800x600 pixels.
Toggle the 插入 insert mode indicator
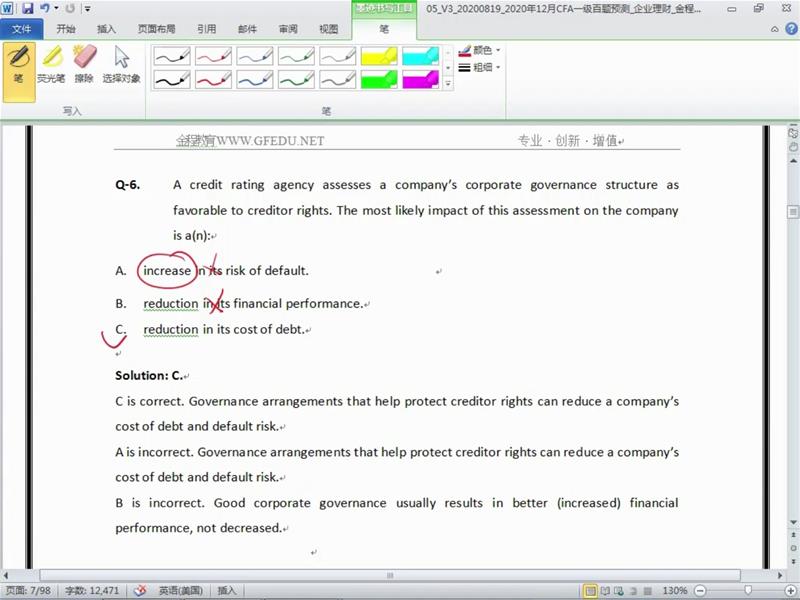tap(227, 590)
